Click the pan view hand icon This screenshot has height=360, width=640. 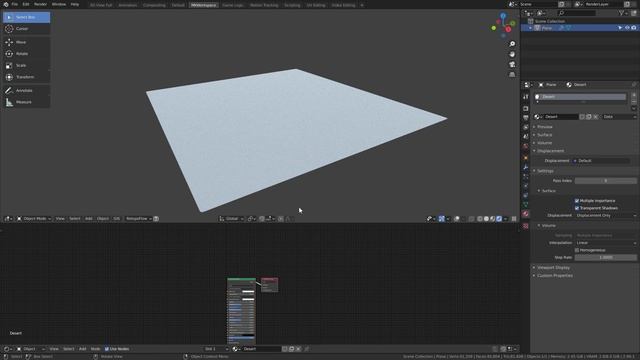(512, 54)
